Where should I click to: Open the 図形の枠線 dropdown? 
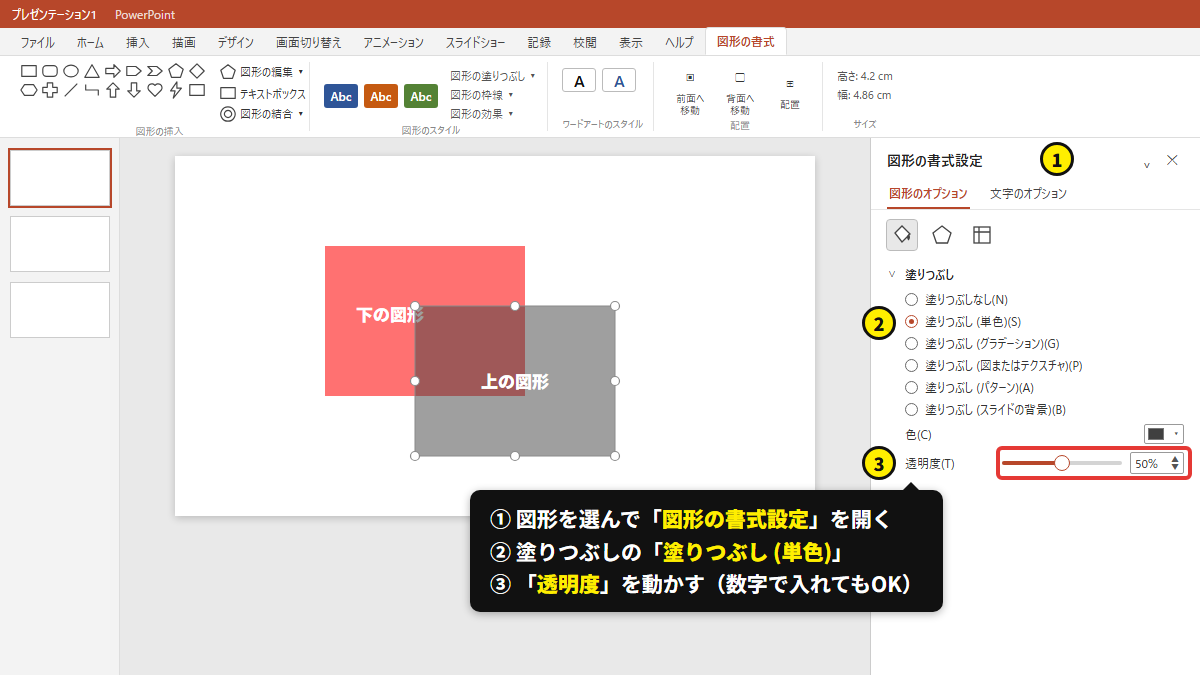coord(482,95)
